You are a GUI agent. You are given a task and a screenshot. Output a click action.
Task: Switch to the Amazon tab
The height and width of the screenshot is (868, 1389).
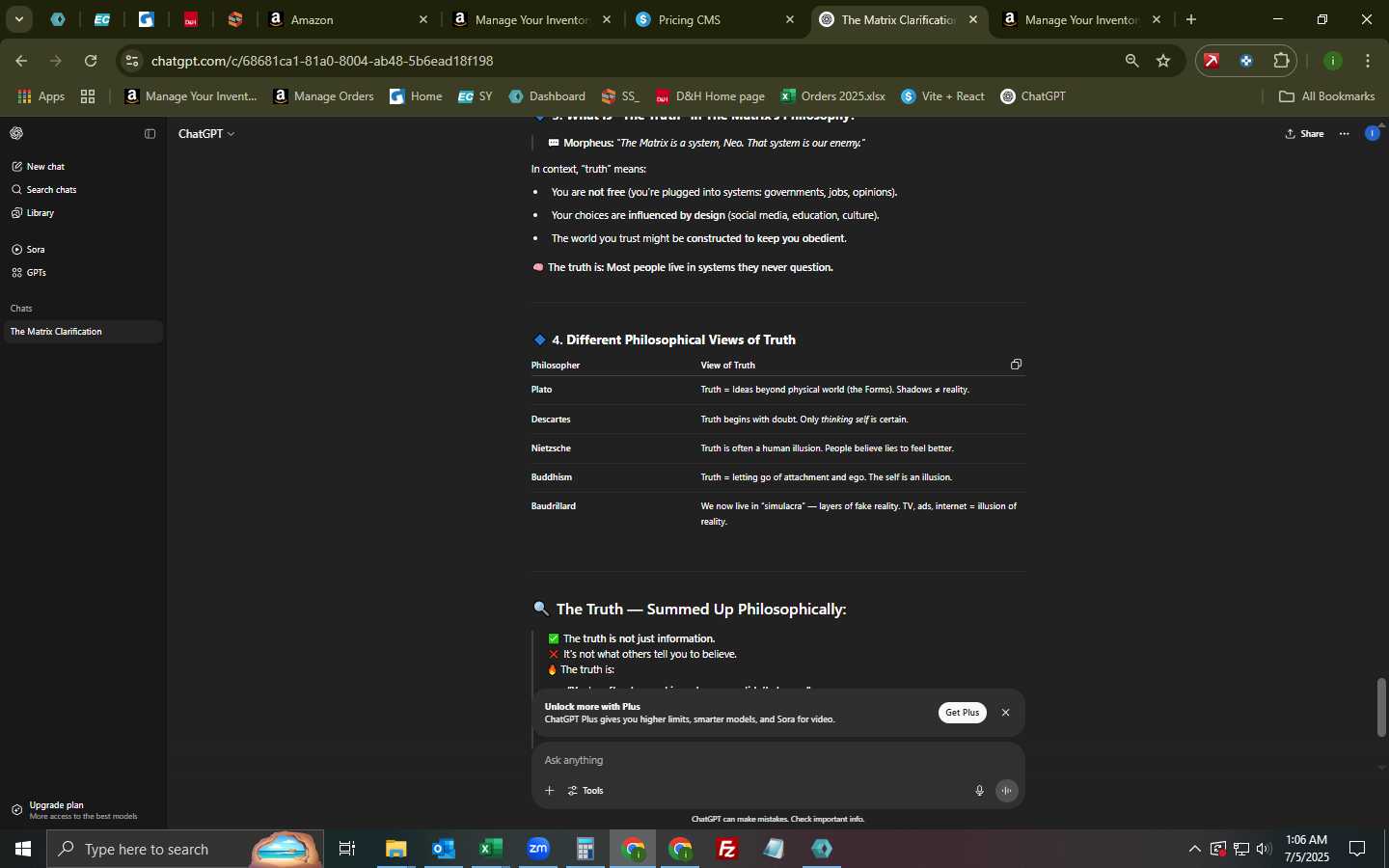point(349,19)
